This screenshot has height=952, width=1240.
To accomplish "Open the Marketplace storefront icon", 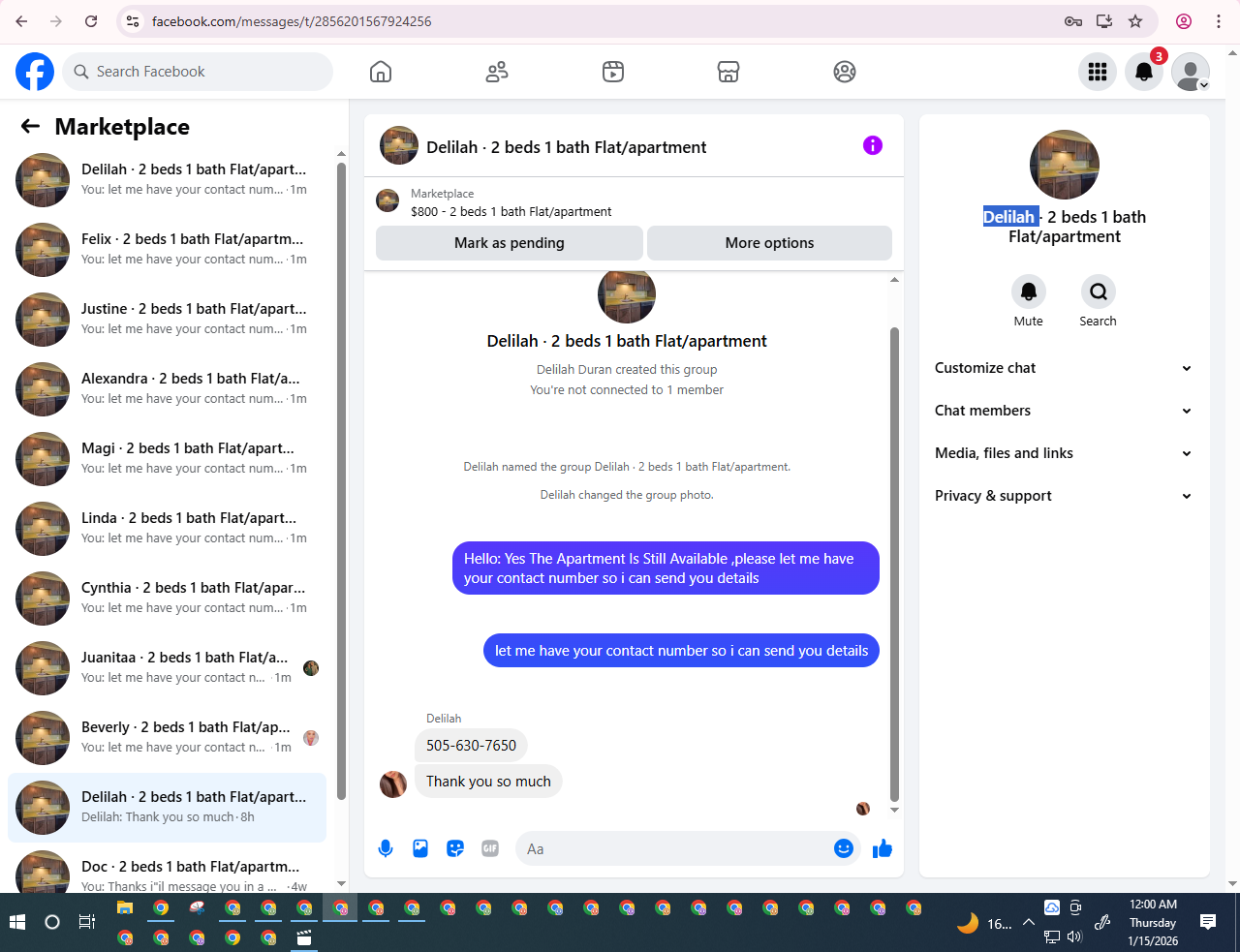I will coord(728,72).
